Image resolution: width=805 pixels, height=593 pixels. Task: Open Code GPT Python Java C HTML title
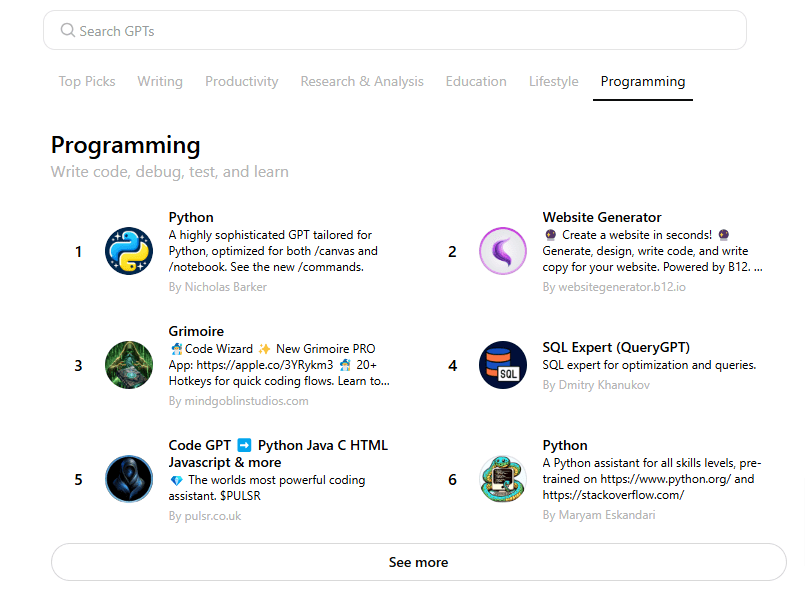click(278, 453)
